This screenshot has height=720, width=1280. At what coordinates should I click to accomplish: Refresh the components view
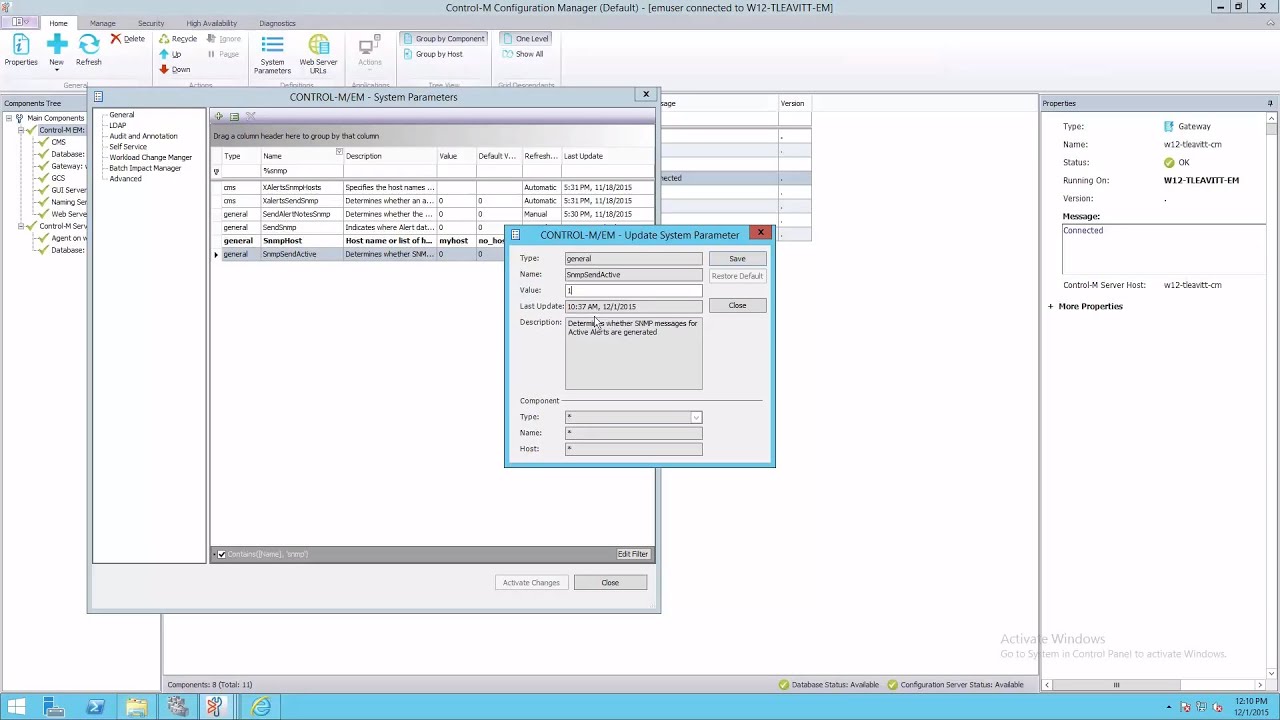(88, 50)
